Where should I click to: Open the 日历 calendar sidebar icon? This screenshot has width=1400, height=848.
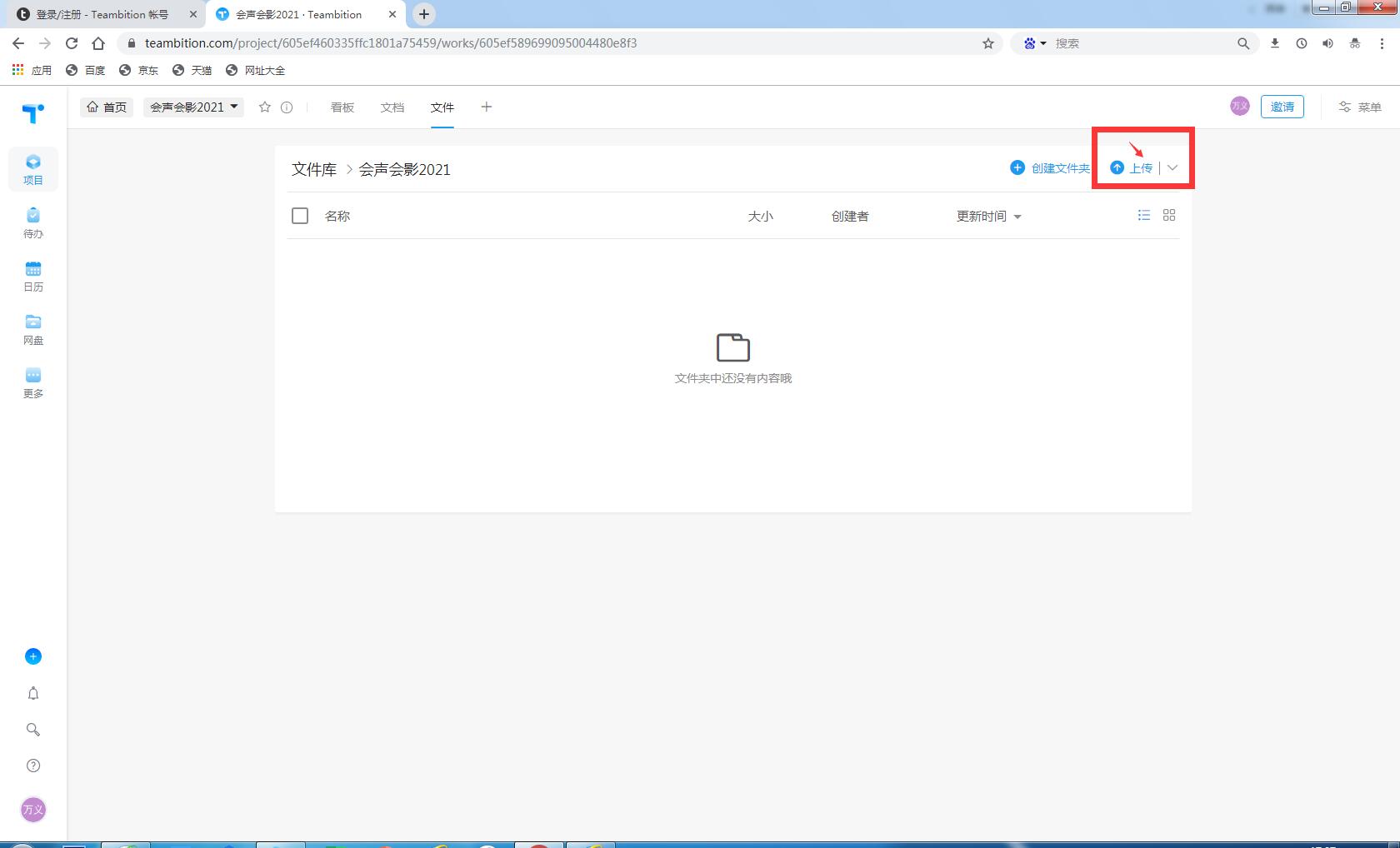point(33,277)
